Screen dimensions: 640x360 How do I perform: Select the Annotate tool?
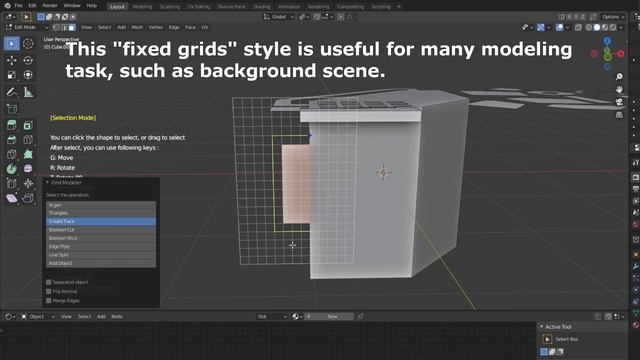click(11, 92)
